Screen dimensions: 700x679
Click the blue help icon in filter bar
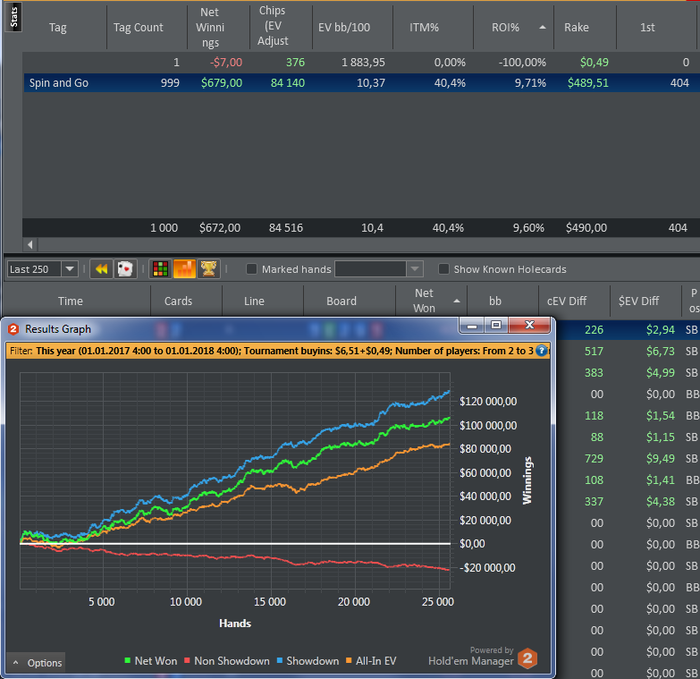[x=542, y=351]
